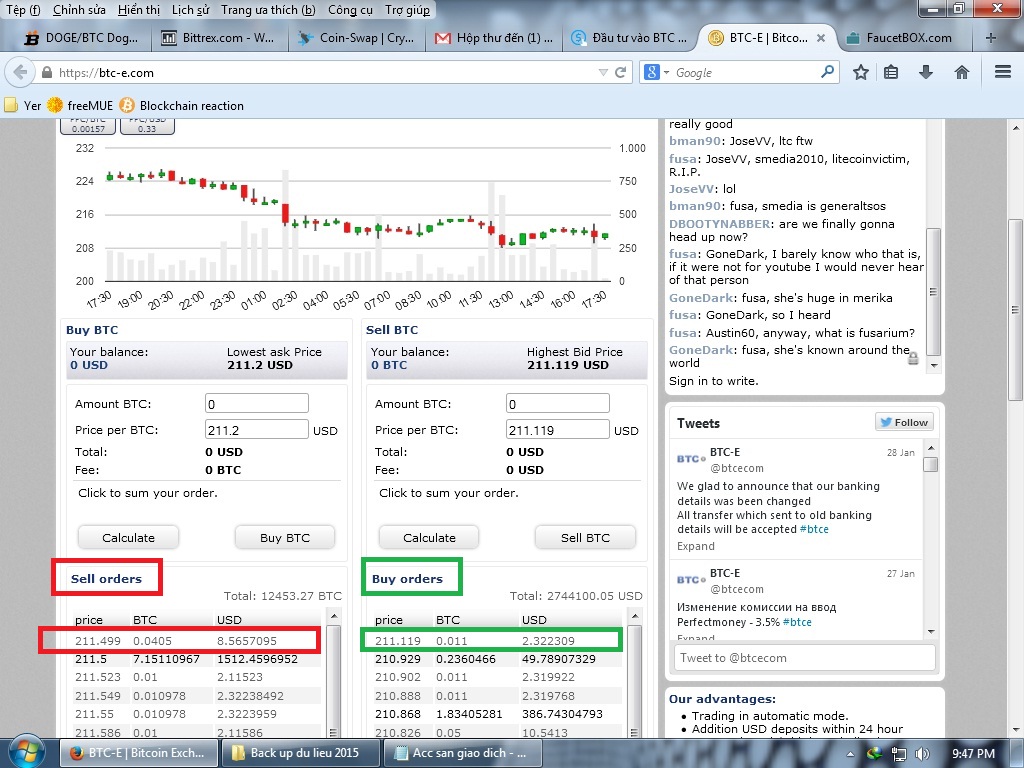Open the Google search engine dropdown
The image size is (1024, 768).
656,72
